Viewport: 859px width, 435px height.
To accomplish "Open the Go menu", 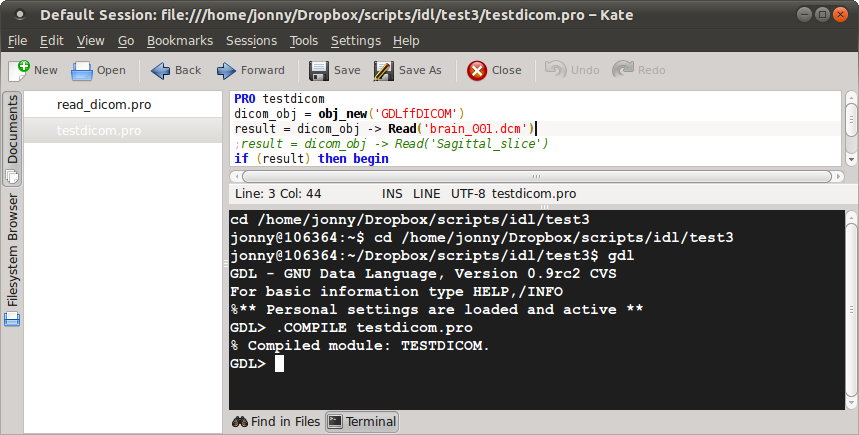I will pyautogui.click(x=126, y=41).
